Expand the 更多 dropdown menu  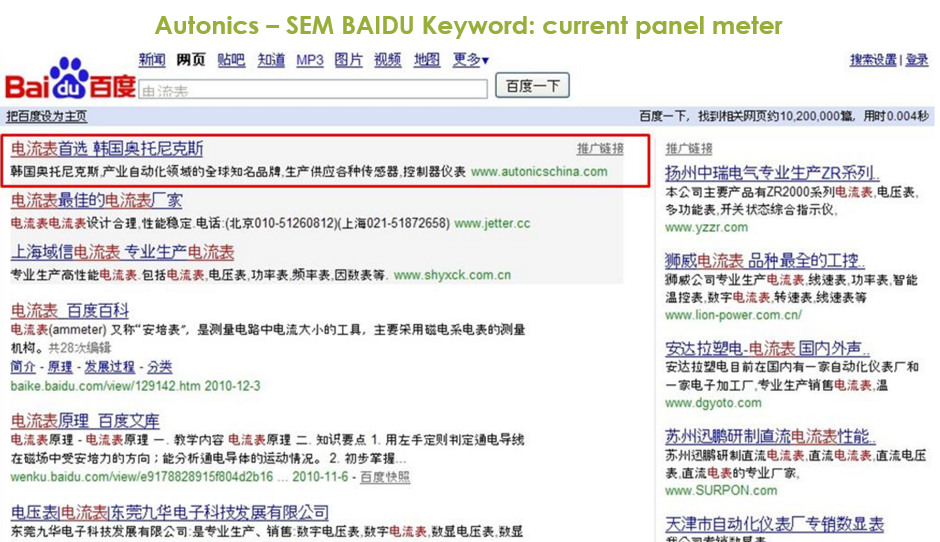(x=470, y=60)
